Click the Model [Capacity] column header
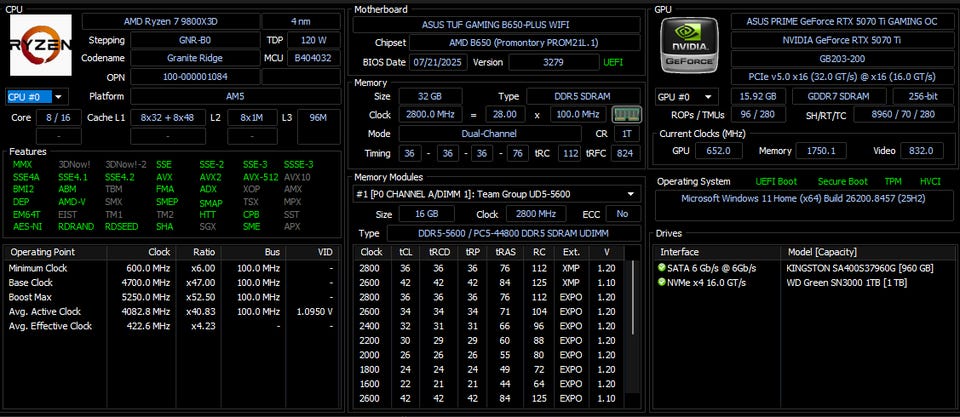 tap(867, 252)
